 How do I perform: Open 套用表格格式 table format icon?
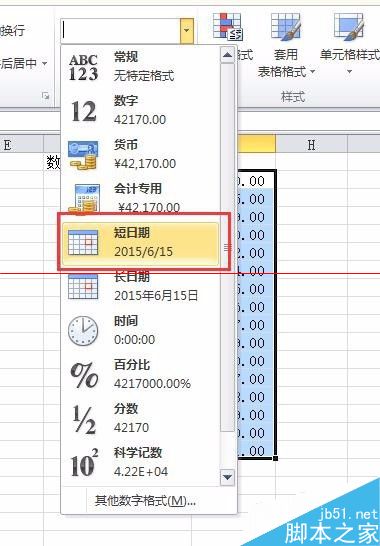[286, 26]
